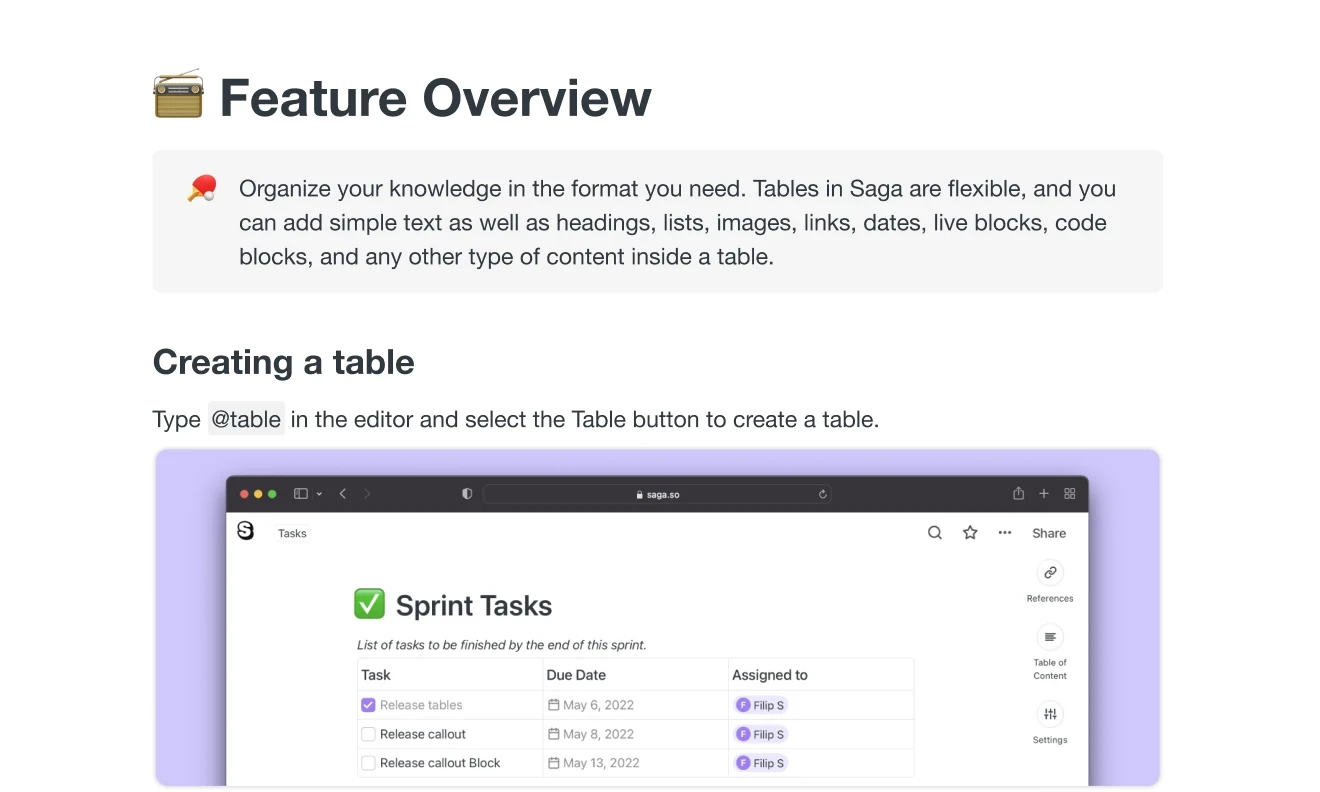This screenshot has width=1320, height=792.
Task: Click the May 13, 2022 date
Action: click(594, 763)
